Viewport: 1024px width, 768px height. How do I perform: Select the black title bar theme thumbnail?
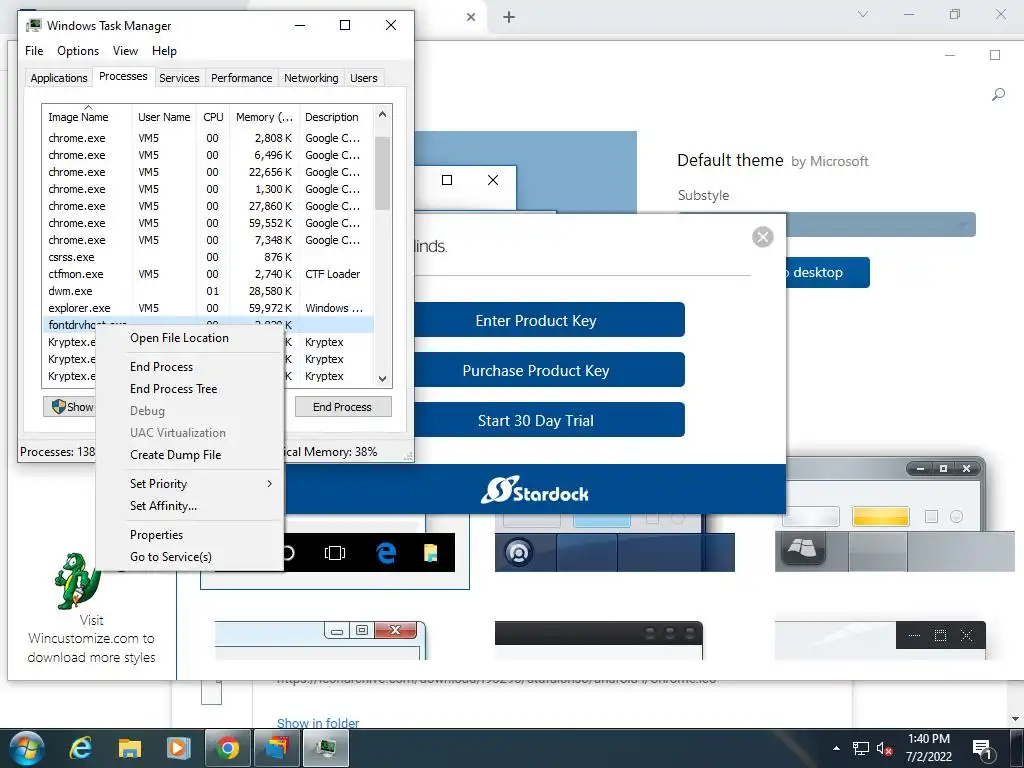(x=599, y=641)
